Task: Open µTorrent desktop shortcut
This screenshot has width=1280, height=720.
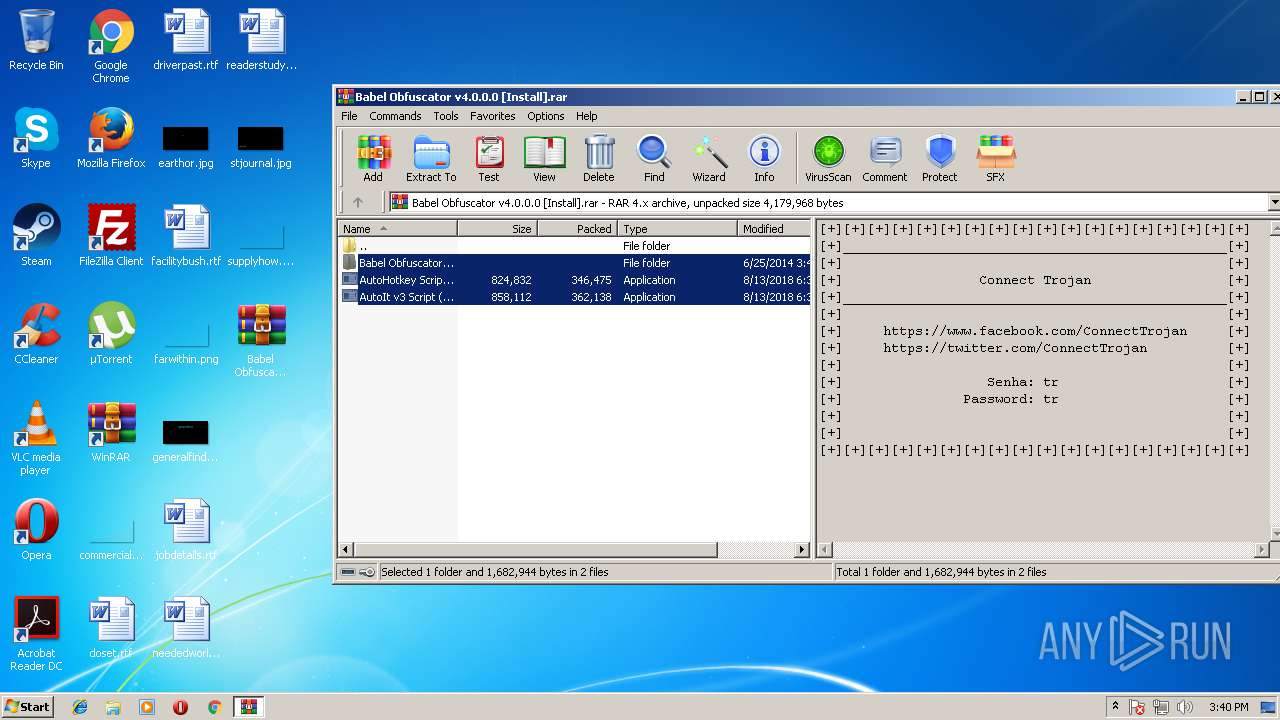Action: tap(111, 335)
